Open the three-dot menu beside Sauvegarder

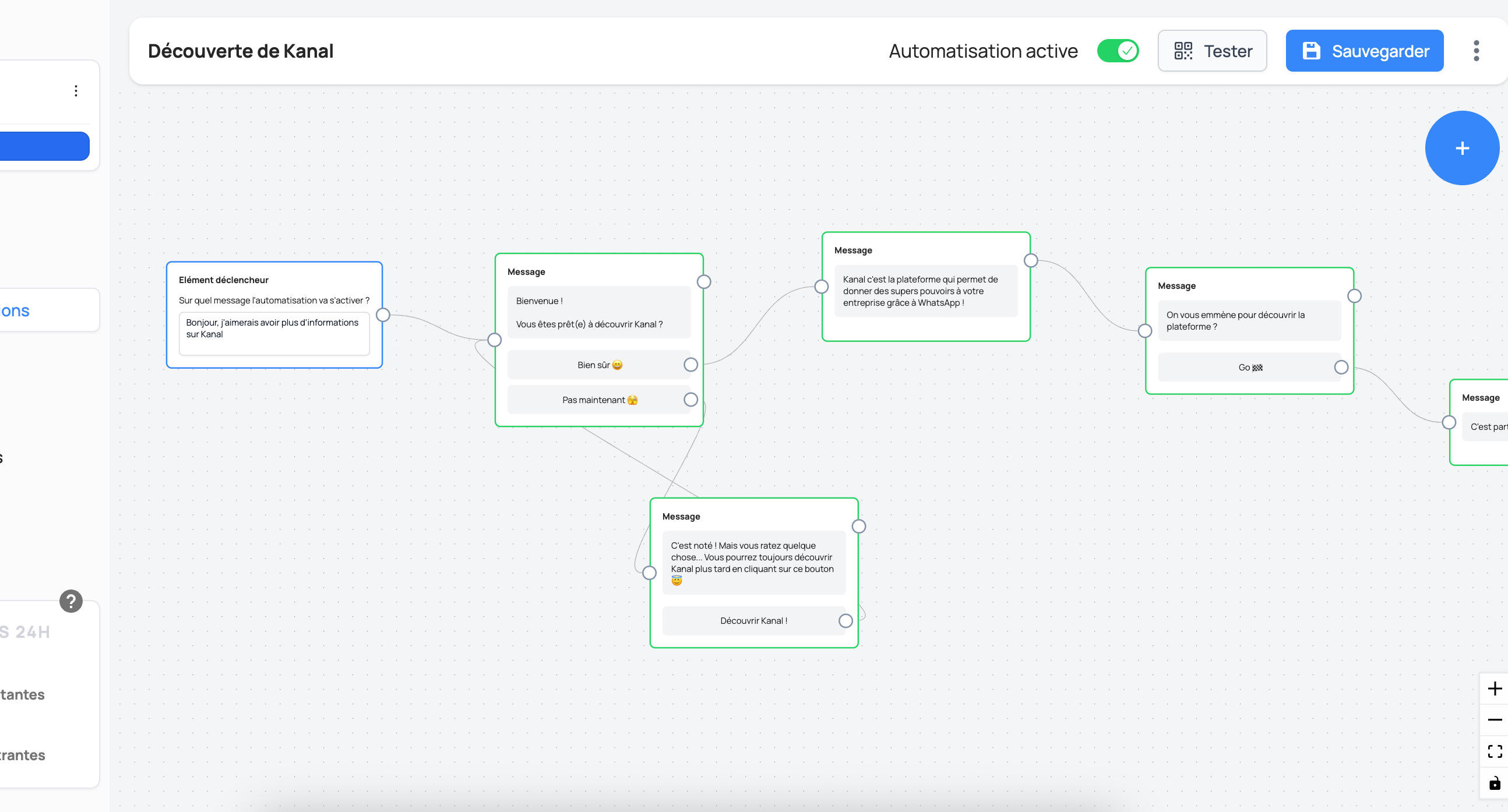(x=1476, y=51)
